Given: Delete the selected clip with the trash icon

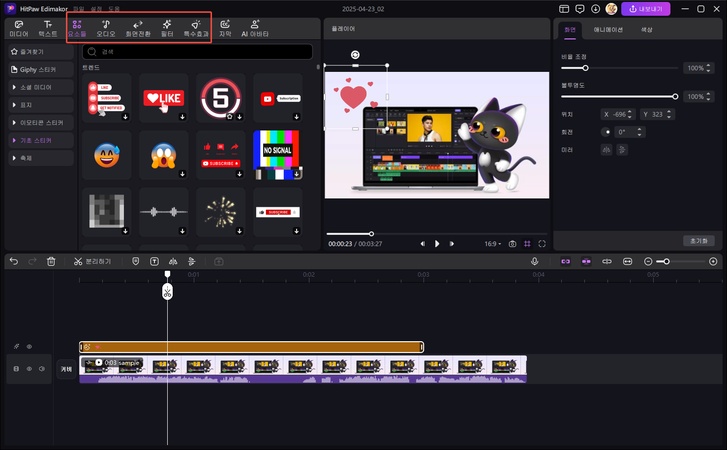Looking at the screenshot, I should pos(51,261).
